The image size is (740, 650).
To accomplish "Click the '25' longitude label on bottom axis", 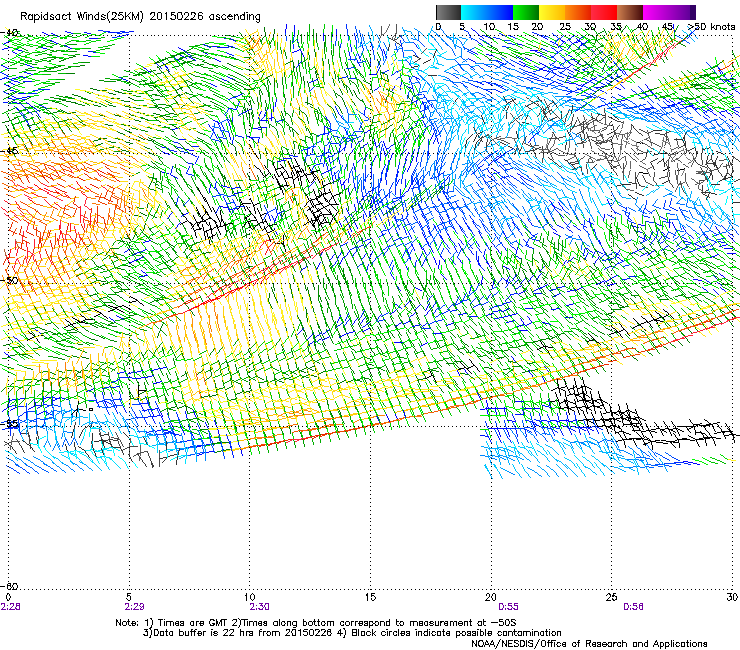I will [x=612, y=597].
